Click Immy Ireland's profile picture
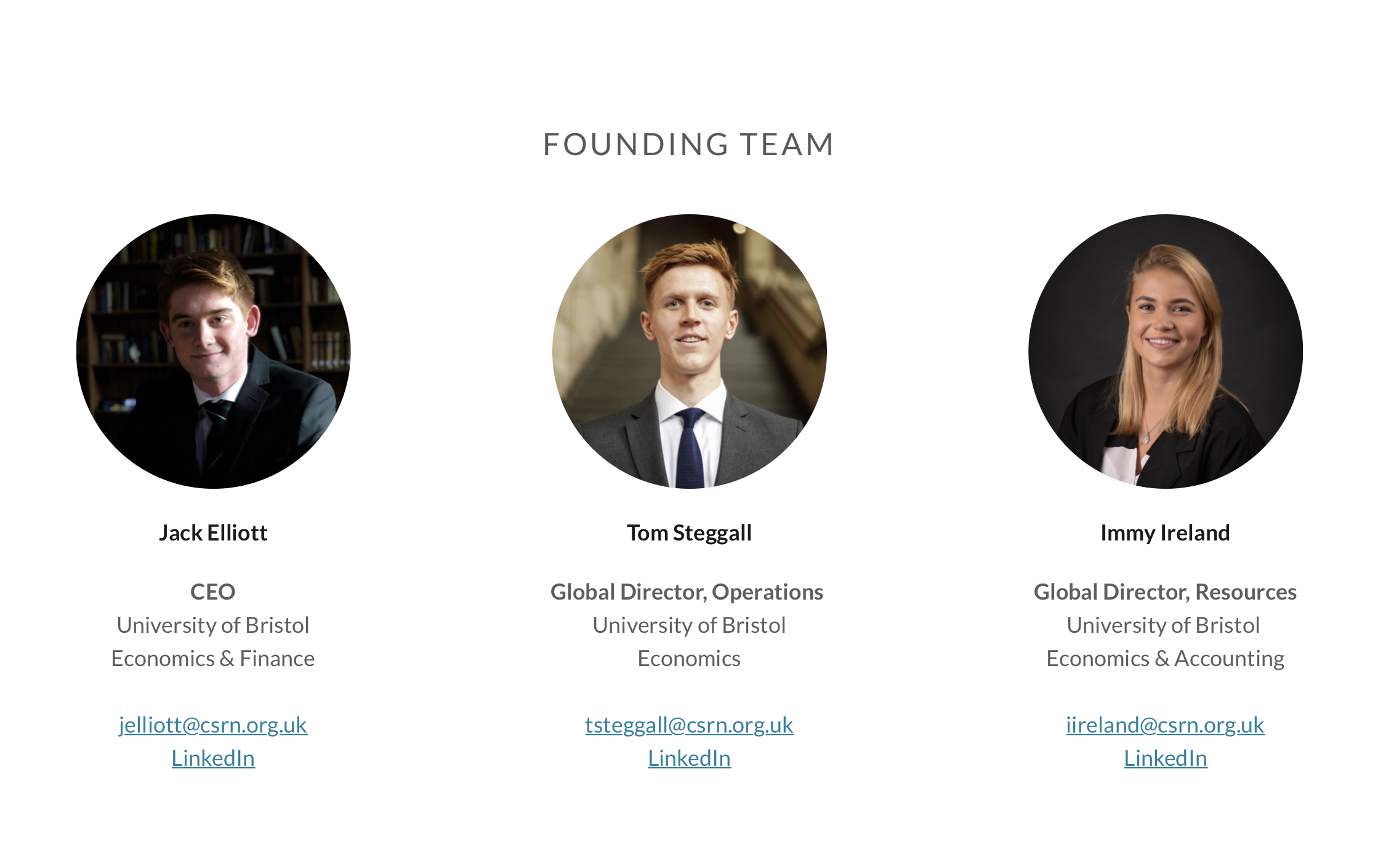Viewport: 1394px width, 868px height. click(x=1165, y=351)
